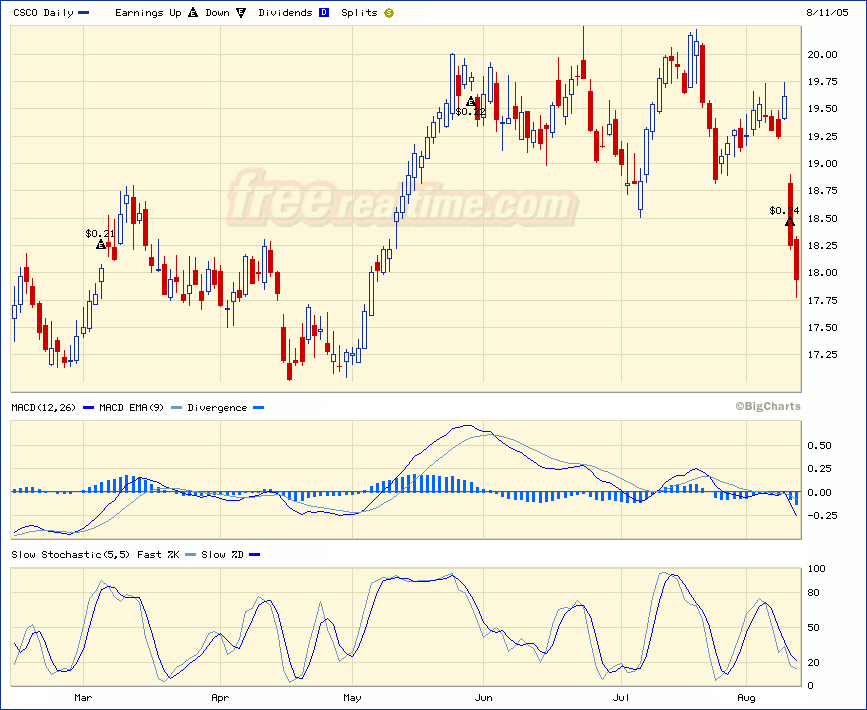Click the Earnings Up legend text
Screen dimensions: 867x710
tap(148, 13)
